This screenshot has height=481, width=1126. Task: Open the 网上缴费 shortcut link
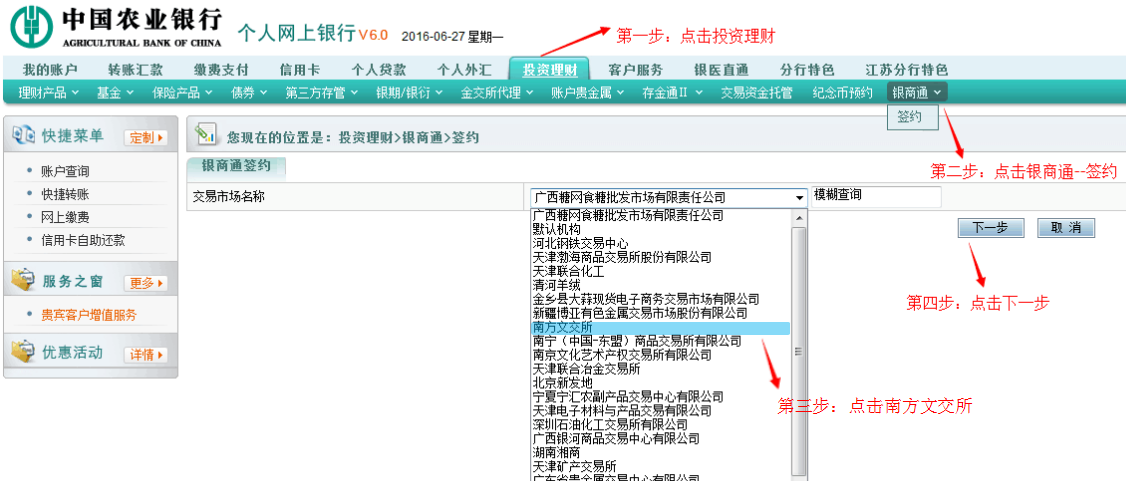click(65, 218)
